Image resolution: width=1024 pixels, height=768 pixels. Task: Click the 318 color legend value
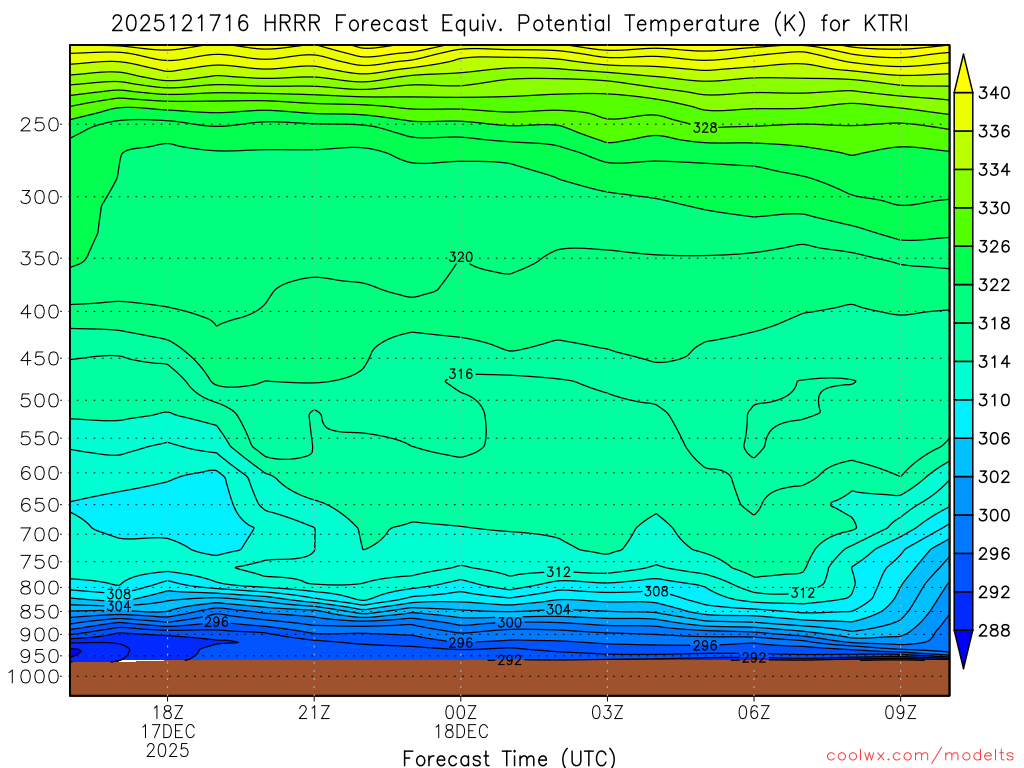[994, 323]
